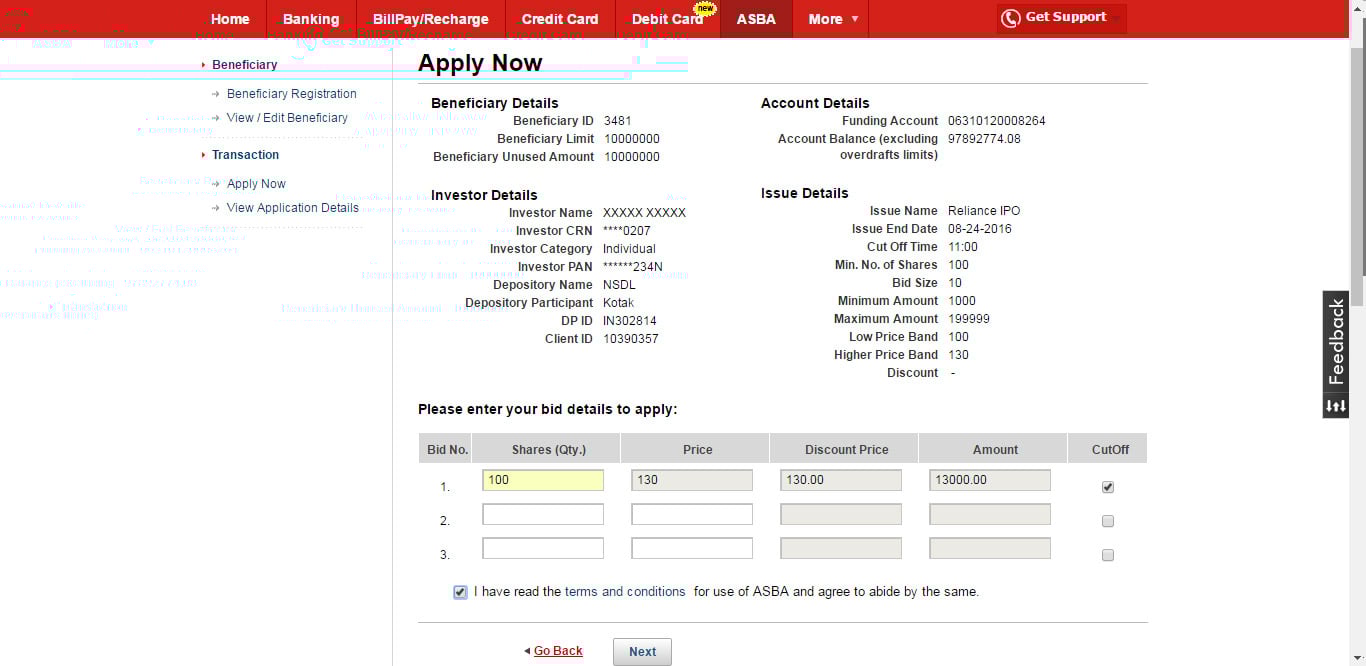Screen dimensions: 1366x666
Task: Click arrow bullet next to View Application Details
Action: 216,208
